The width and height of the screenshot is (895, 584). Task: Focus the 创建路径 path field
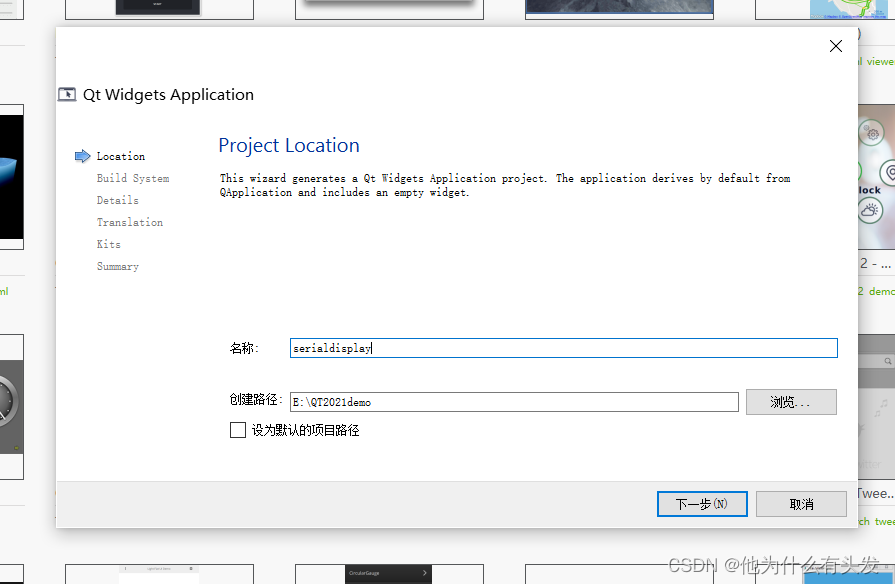(514, 402)
